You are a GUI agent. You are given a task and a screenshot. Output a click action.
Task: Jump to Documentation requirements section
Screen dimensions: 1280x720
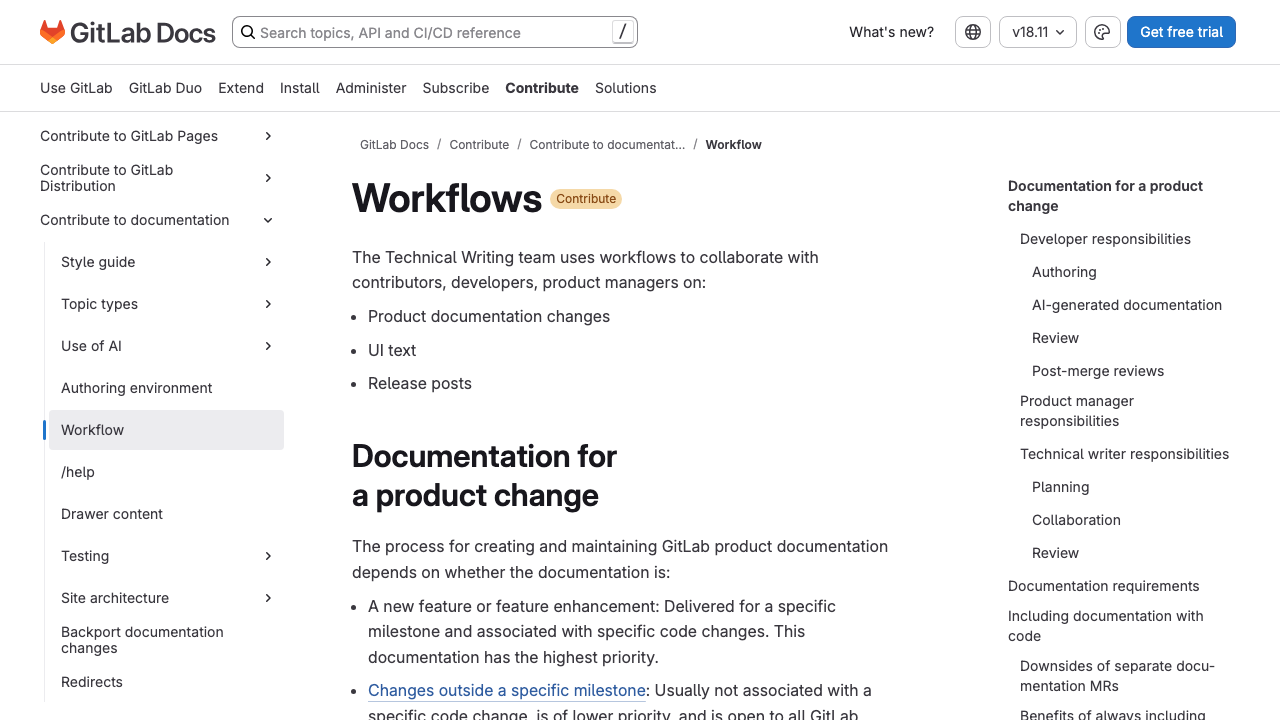(x=1103, y=586)
